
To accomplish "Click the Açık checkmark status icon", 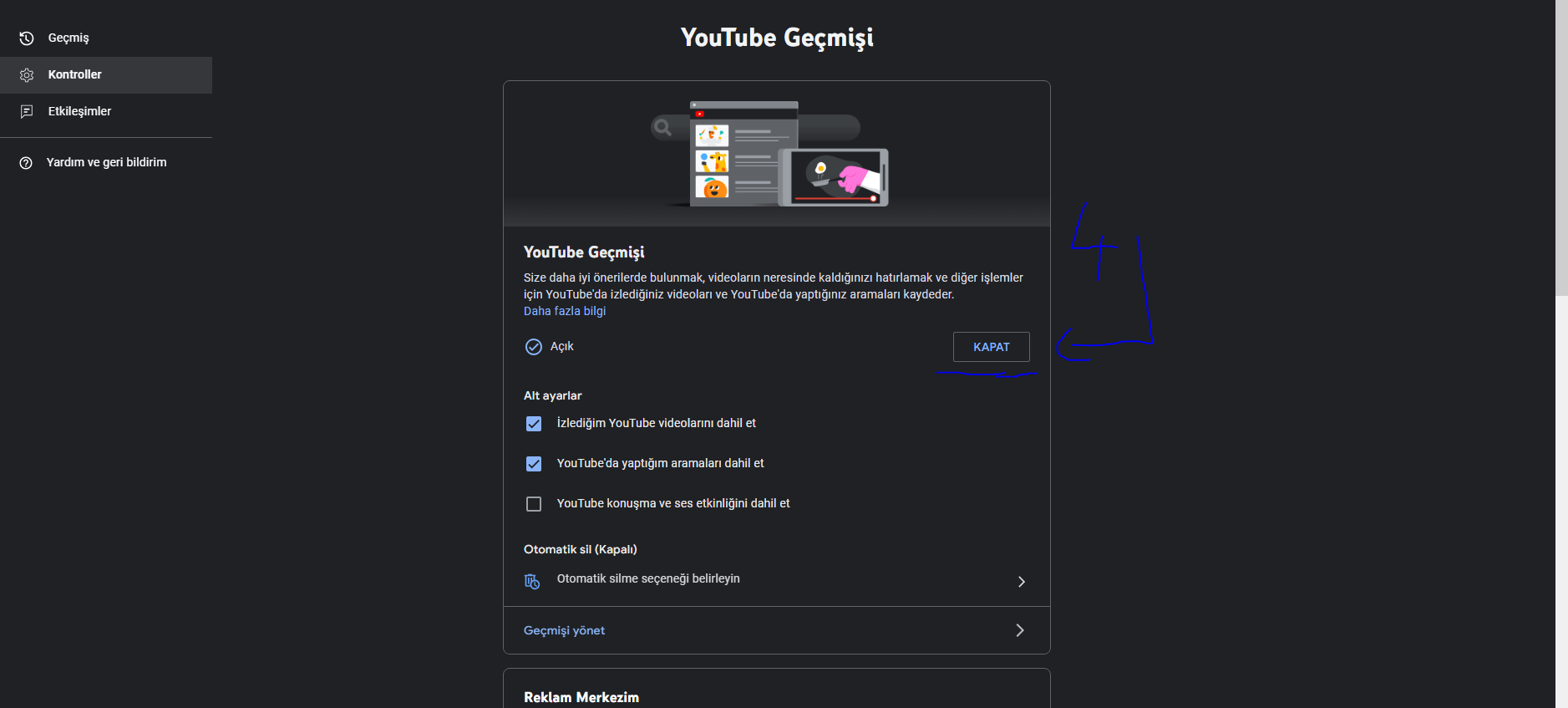I will [534, 347].
